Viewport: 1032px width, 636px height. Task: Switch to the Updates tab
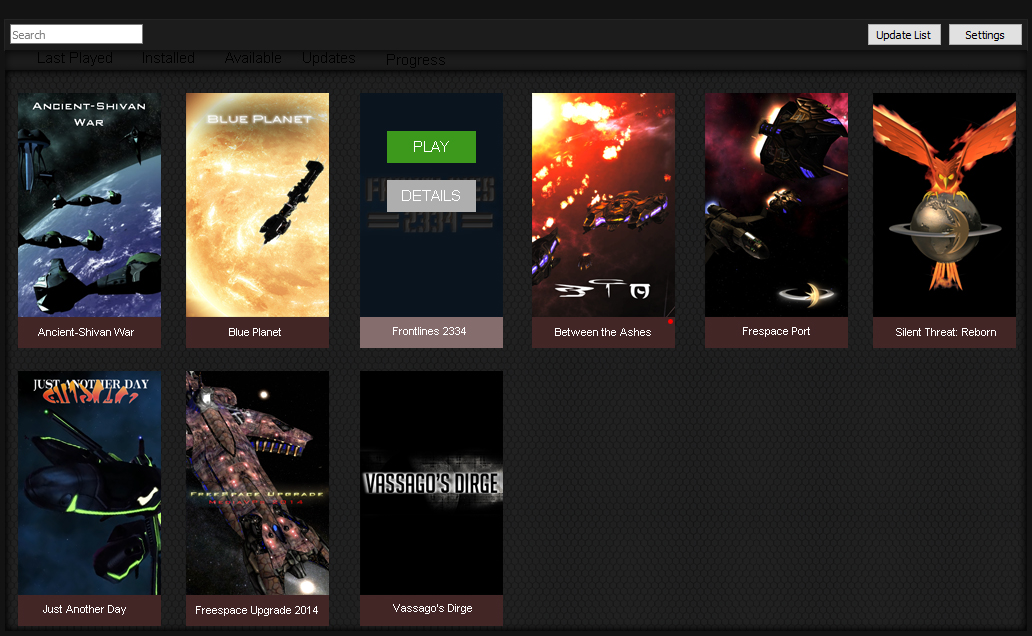point(328,58)
